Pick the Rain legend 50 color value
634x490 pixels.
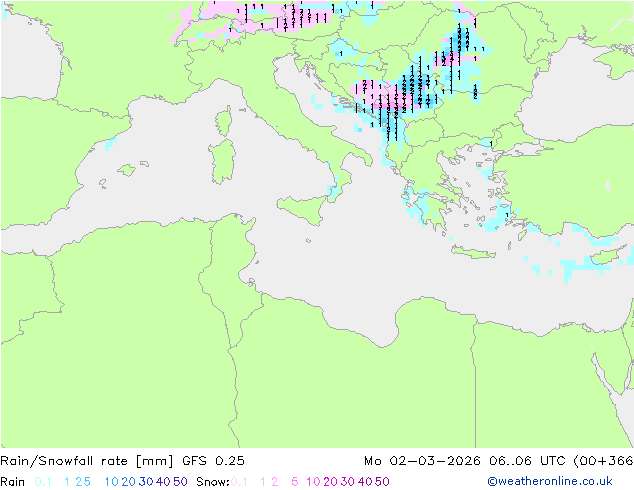point(180,482)
